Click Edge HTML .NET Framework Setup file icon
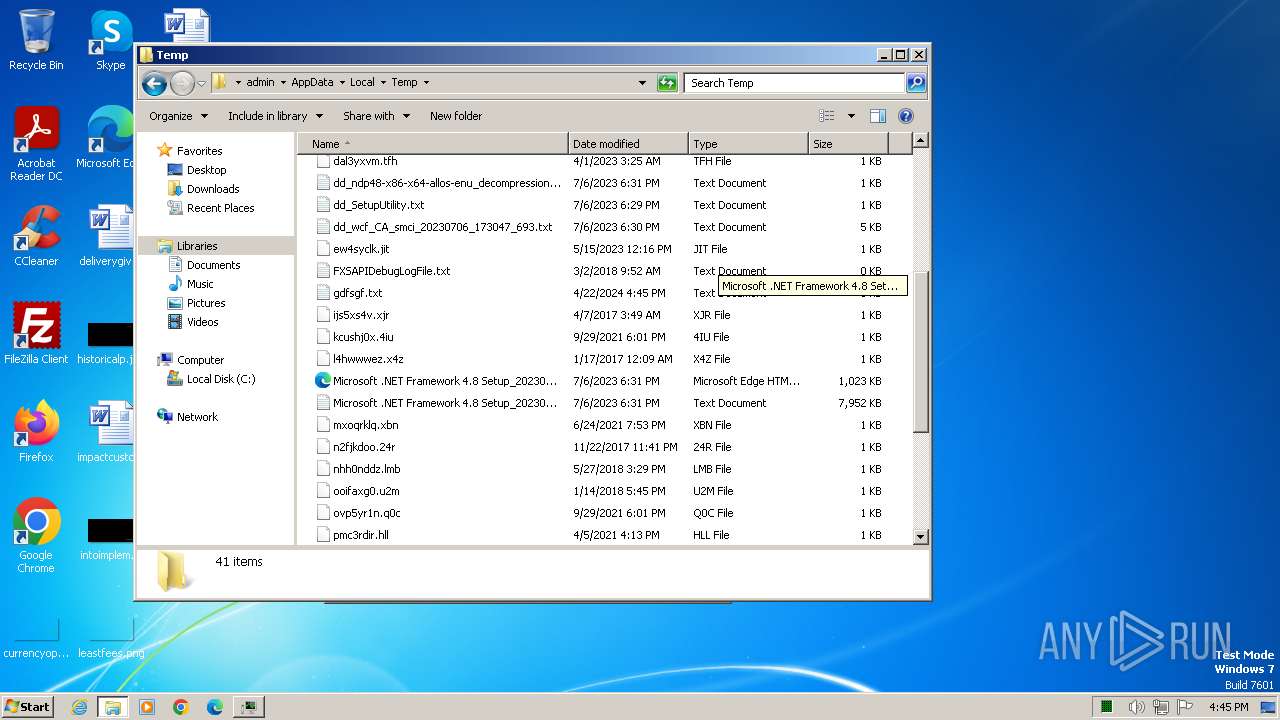The height and width of the screenshot is (720, 1280). tap(323, 381)
